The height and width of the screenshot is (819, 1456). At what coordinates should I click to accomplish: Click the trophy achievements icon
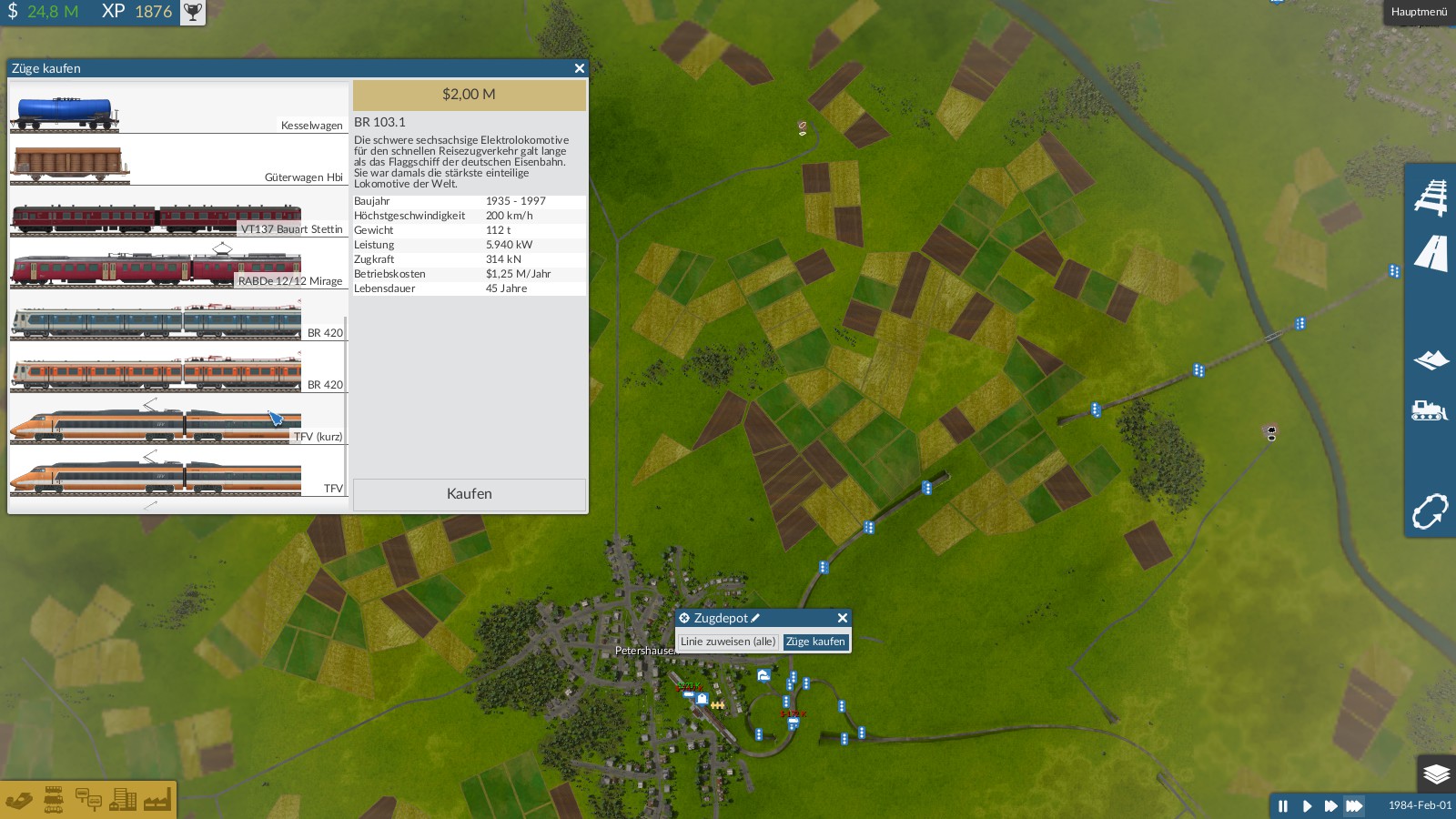pyautogui.click(x=193, y=12)
